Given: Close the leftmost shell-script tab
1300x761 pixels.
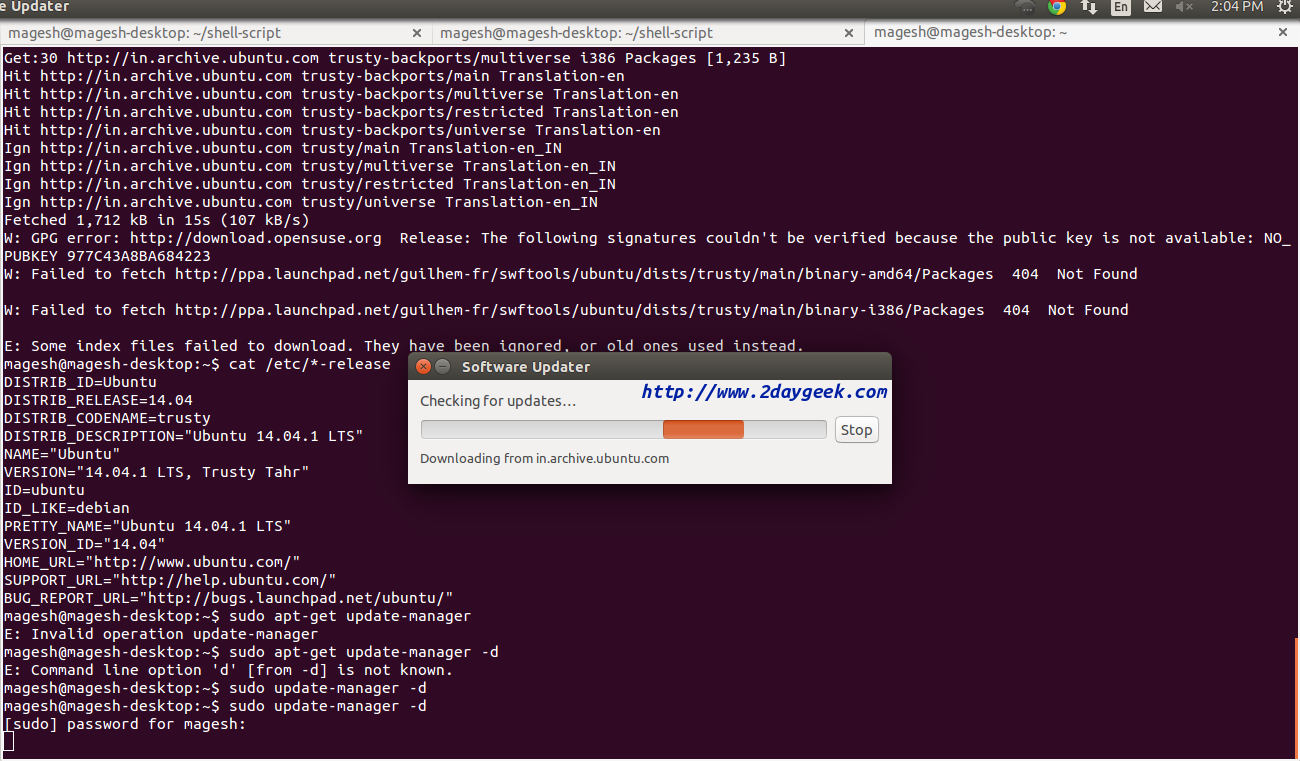Looking at the screenshot, I should click(x=415, y=33).
